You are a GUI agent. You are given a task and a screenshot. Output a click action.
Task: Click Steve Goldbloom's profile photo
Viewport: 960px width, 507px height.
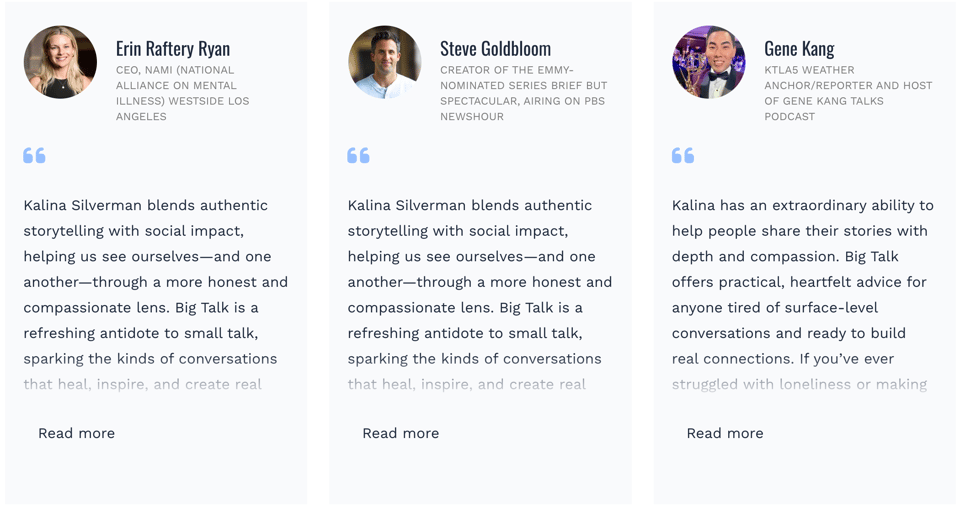coord(385,62)
